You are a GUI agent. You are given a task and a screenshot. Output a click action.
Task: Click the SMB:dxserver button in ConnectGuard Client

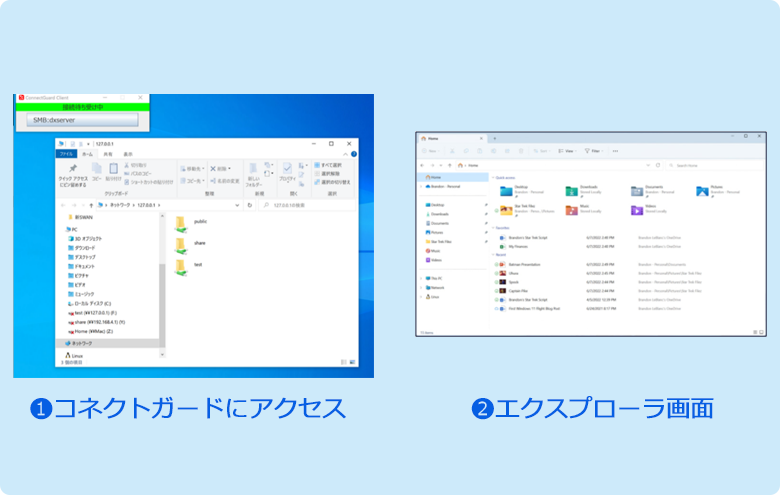tap(82, 120)
